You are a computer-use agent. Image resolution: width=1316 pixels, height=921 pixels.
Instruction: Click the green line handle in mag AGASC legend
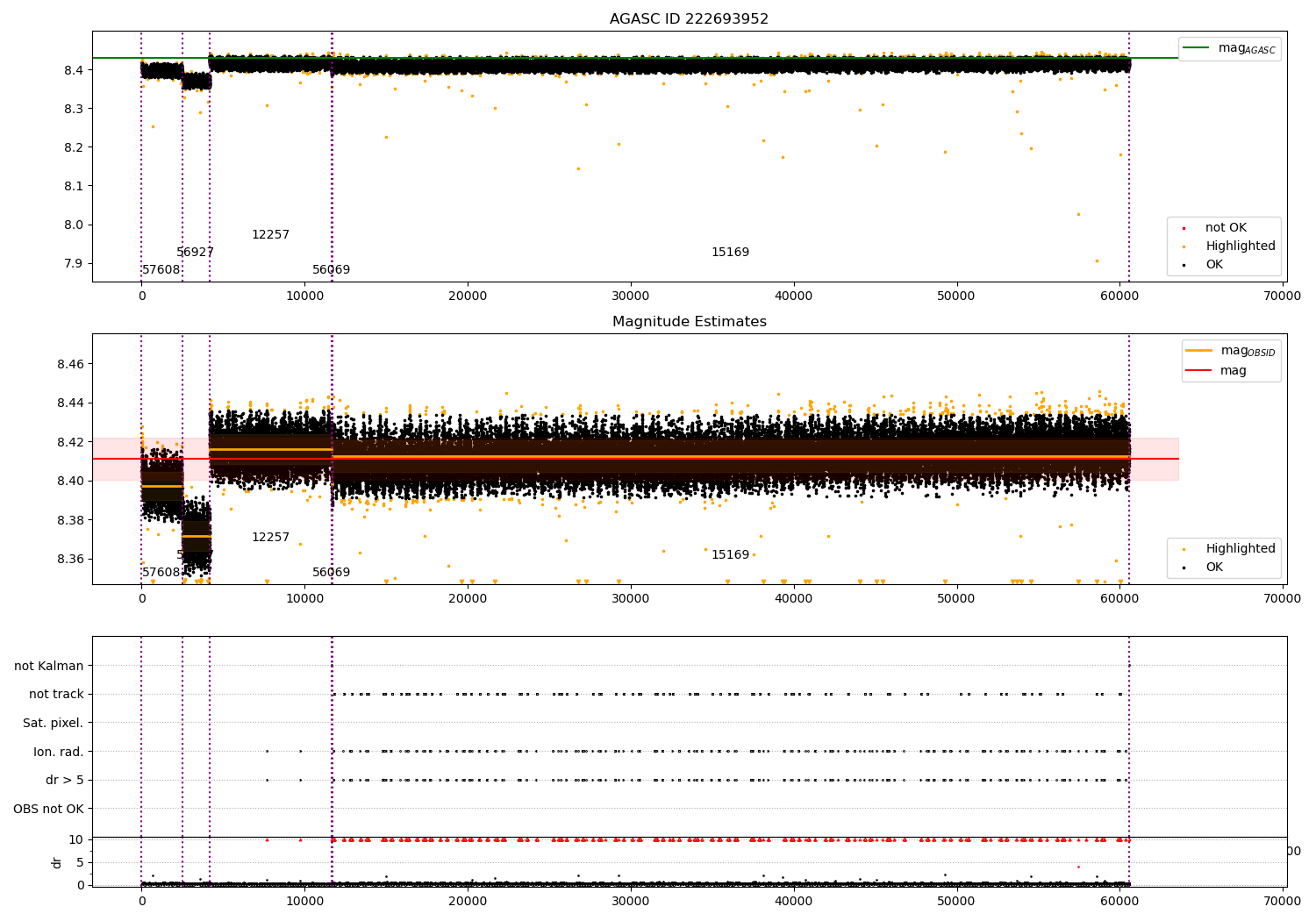pos(1197,48)
